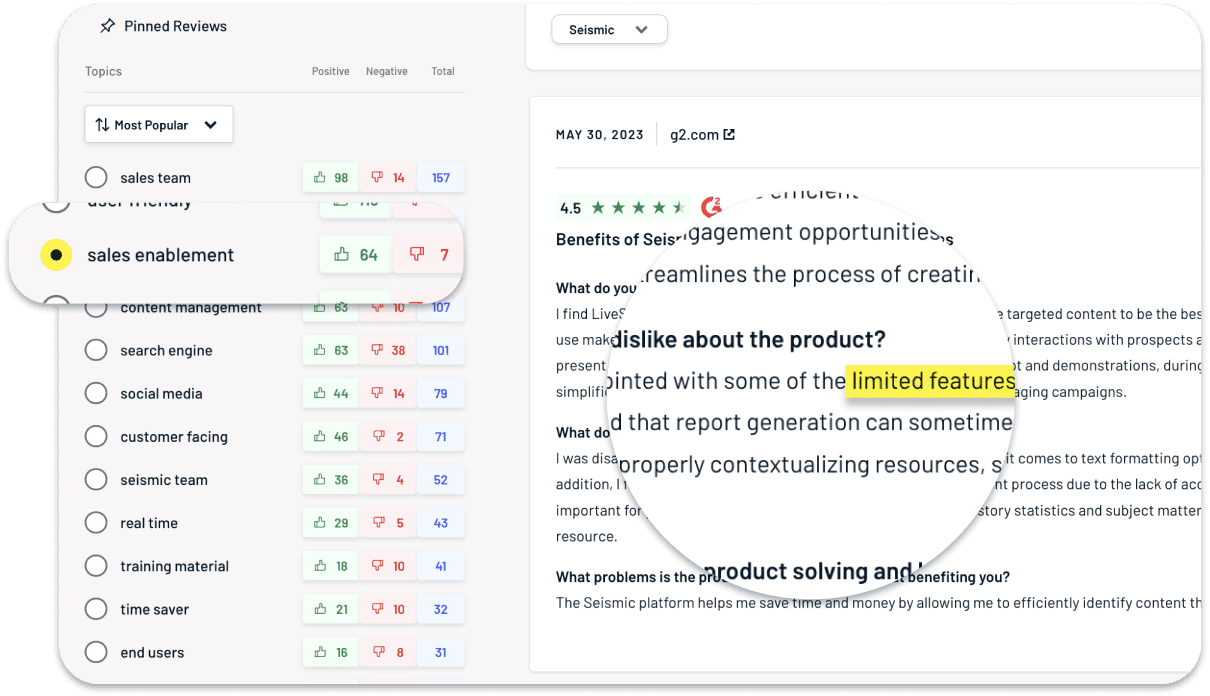This screenshot has width=1210, height=696.
Task: Click total 79 for social media
Action: pos(441,394)
